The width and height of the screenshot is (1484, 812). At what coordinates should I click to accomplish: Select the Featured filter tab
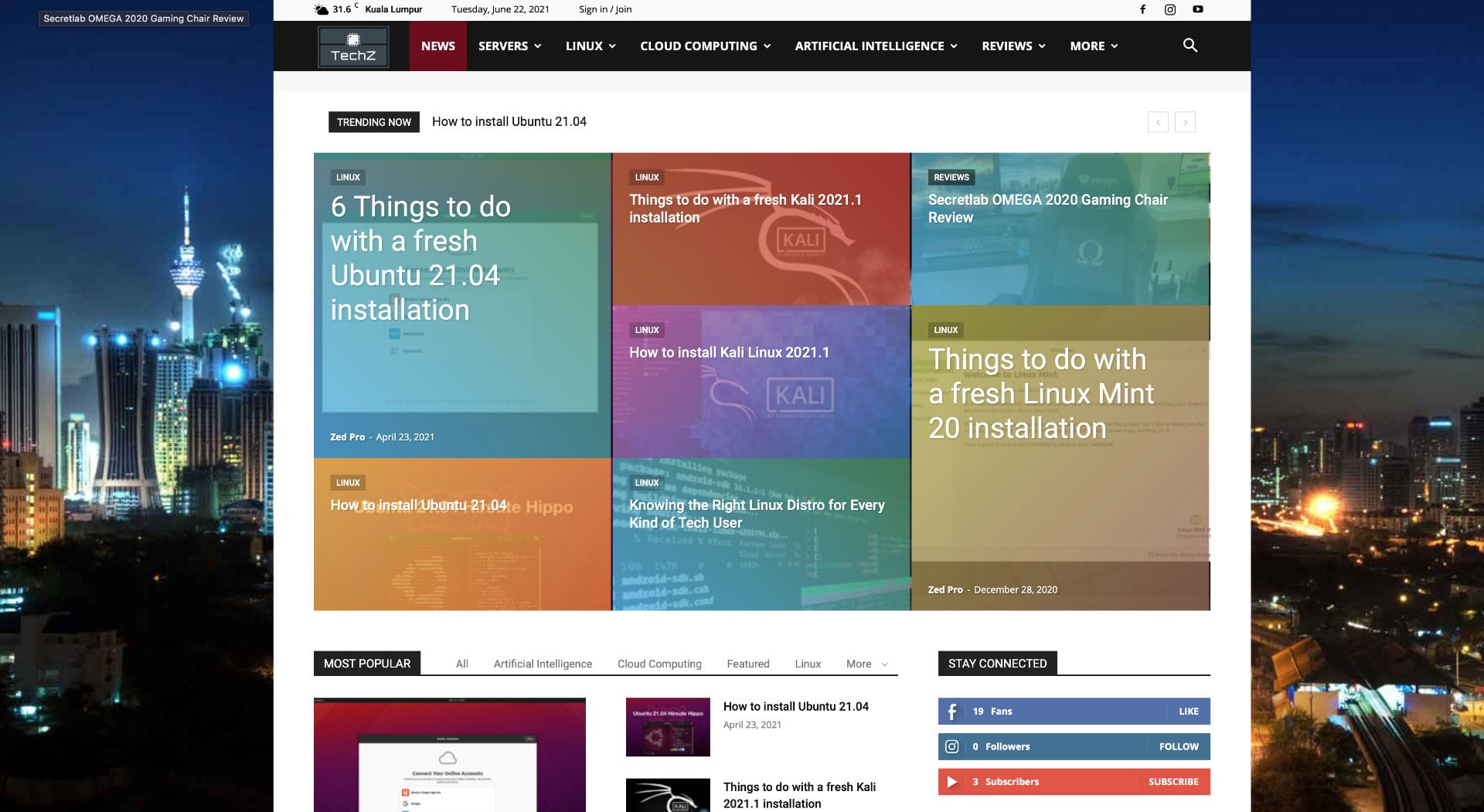[x=748, y=664]
